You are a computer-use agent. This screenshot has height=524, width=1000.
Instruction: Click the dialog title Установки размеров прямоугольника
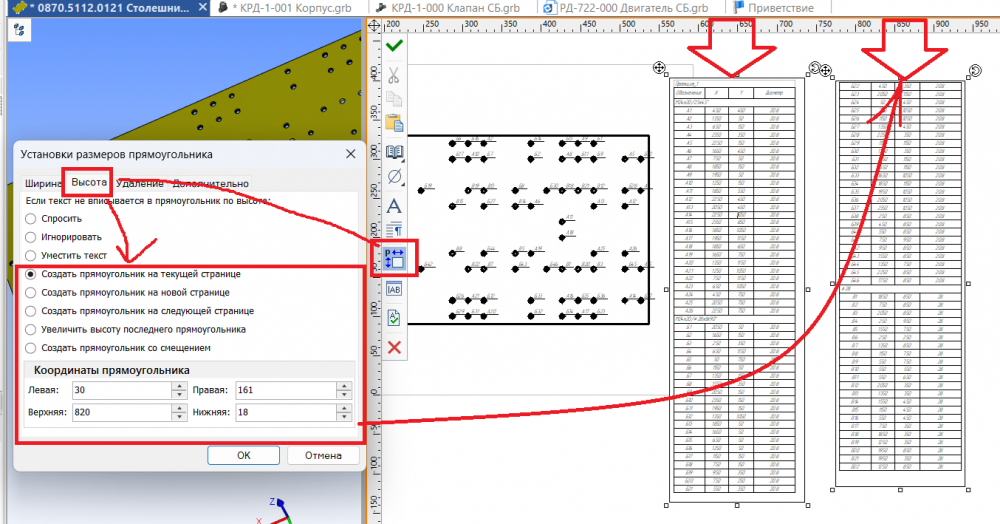pos(117,154)
